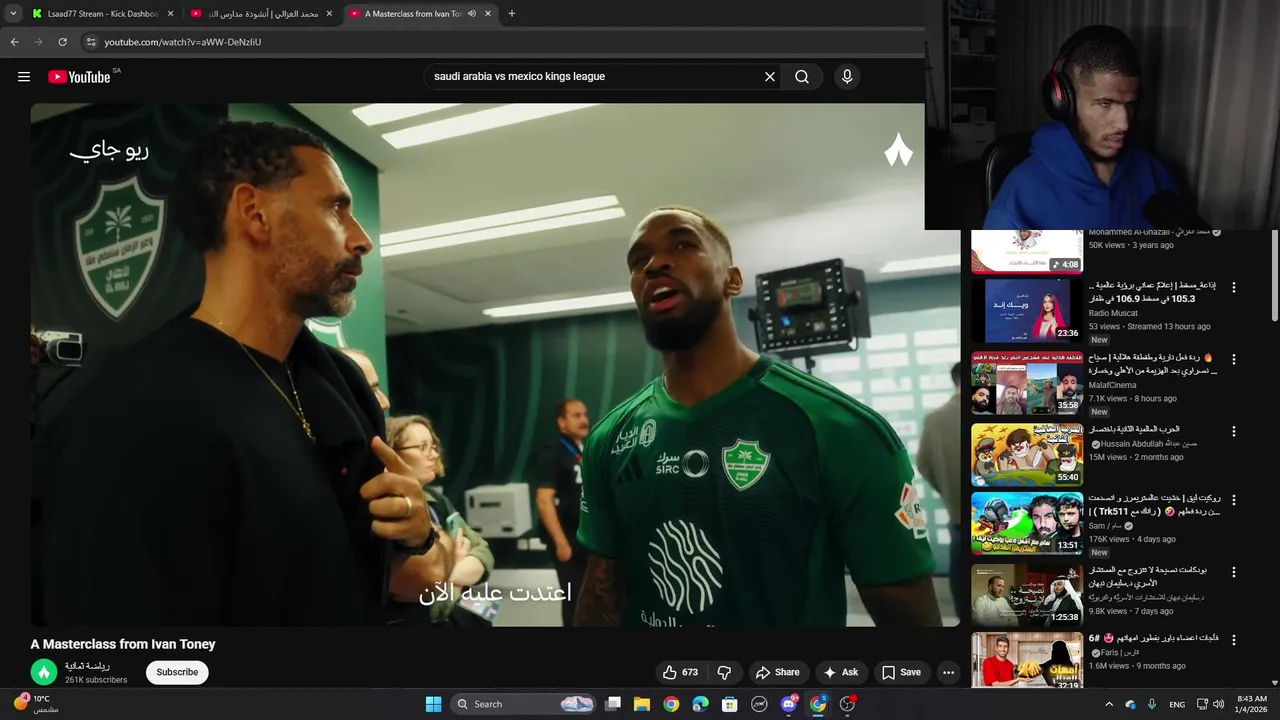Open the Radio Muscat 23:36 video thumbnail
This screenshot has width=1280, height=720.
point(1027,310)
